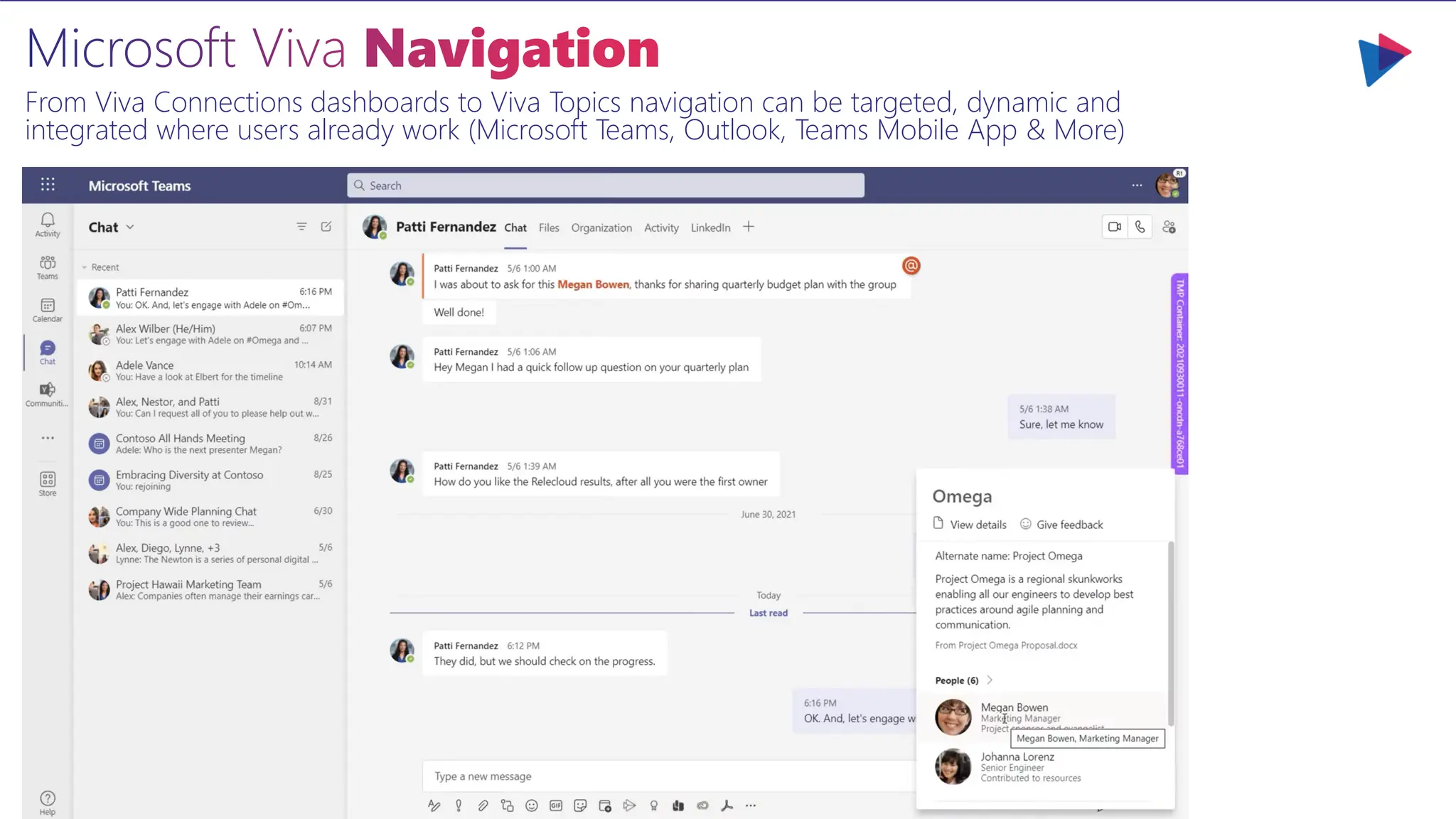Set delivery options exclamation icon
Viewport: 1456px width, 819px height.
tap(459, 805)
